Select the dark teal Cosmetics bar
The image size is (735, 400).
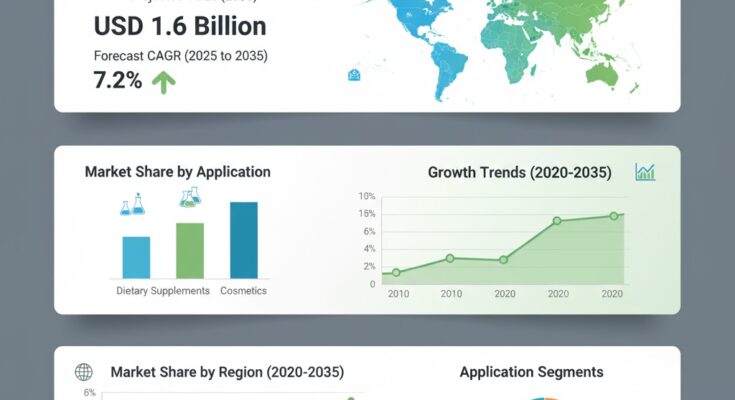click(x=243, y=240)
